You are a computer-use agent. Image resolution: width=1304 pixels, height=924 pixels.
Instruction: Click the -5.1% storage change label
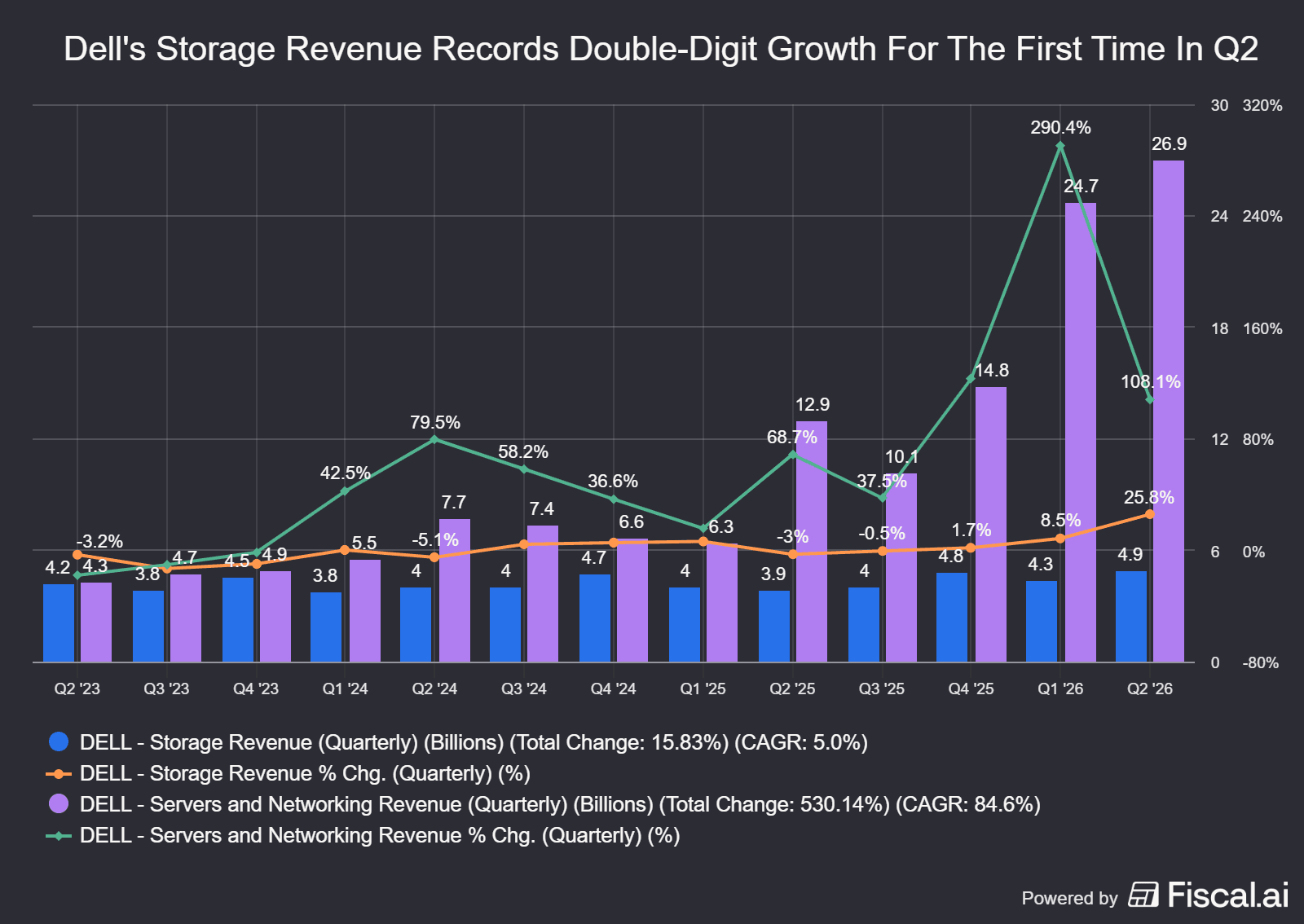(434, 539)
